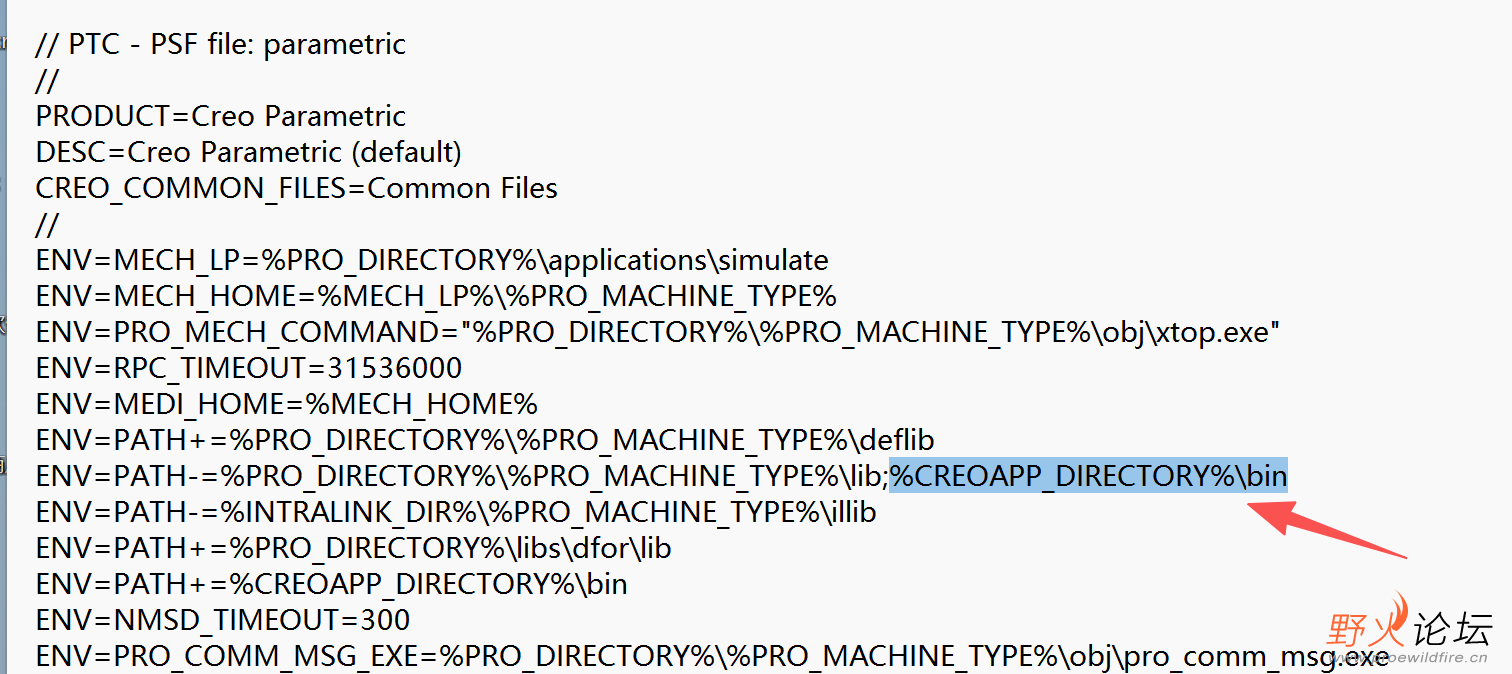This screenshot has width=1512, height=674.
Task: Click the ENV=MECH_LP line ending in applications\simulate
Action: coord(432,260)
